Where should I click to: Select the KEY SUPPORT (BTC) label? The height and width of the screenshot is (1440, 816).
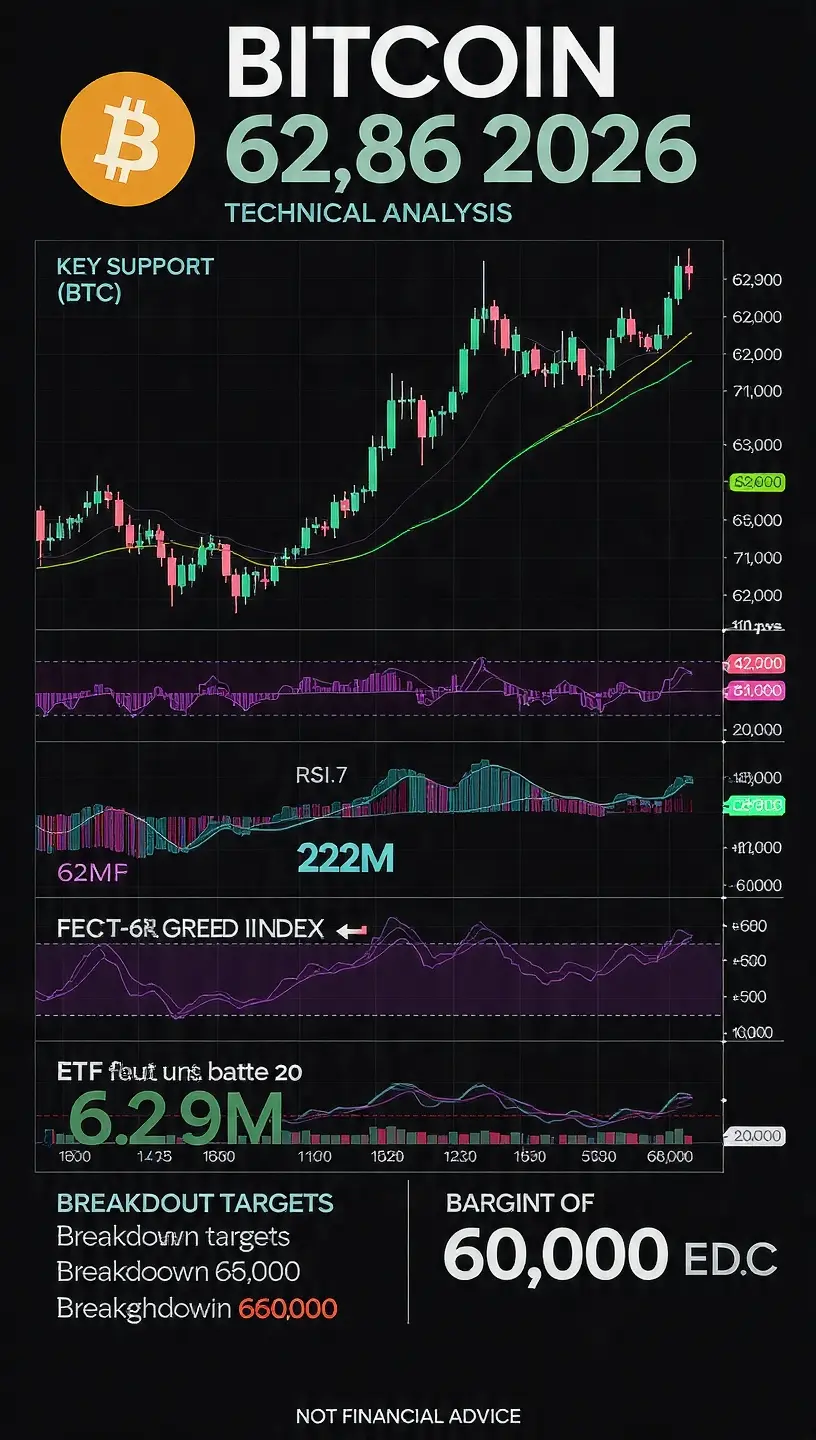(x=135, y=280)
